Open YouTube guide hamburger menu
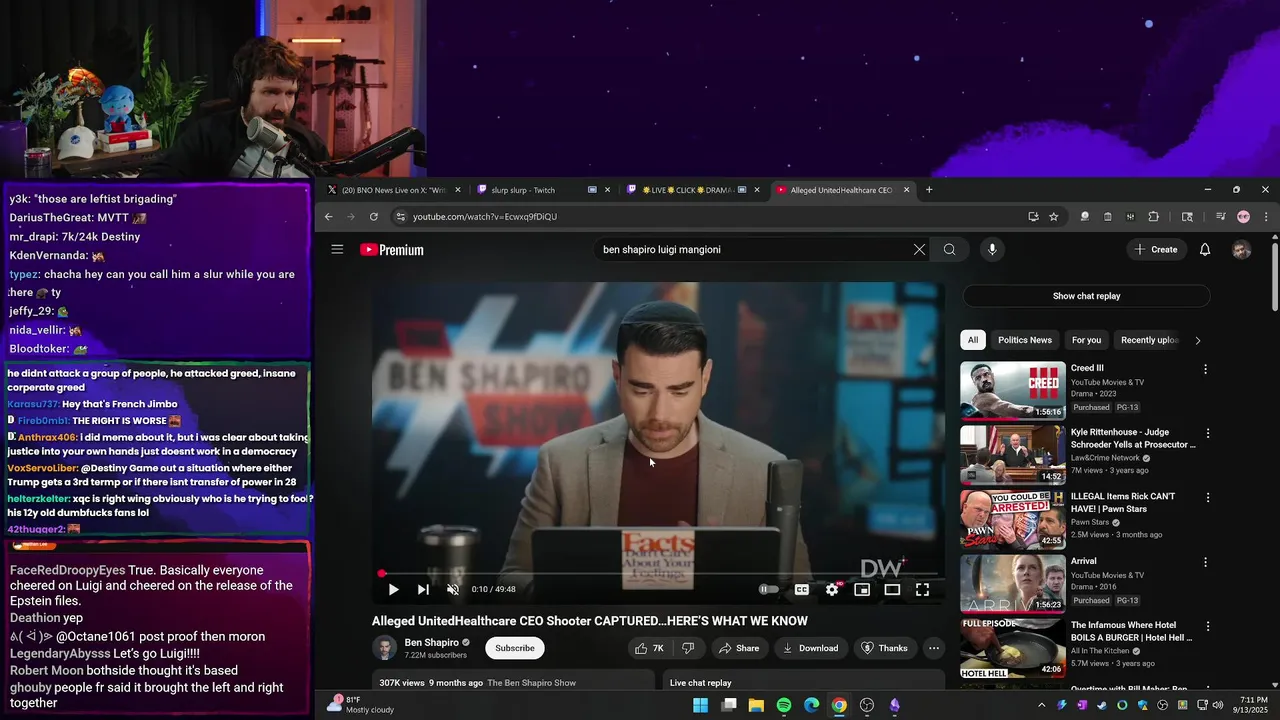The height and width of the screenshot is (720, 1280). pyautogui.click(x=337, y=249)
